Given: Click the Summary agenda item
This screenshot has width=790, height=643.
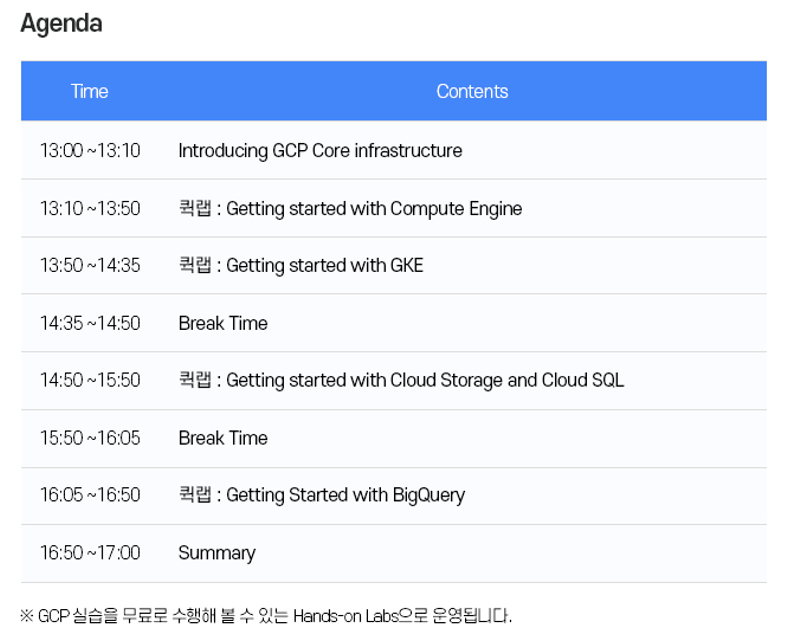Looking at the screenshot, I should pyautogui.click(x=217, y=553).
